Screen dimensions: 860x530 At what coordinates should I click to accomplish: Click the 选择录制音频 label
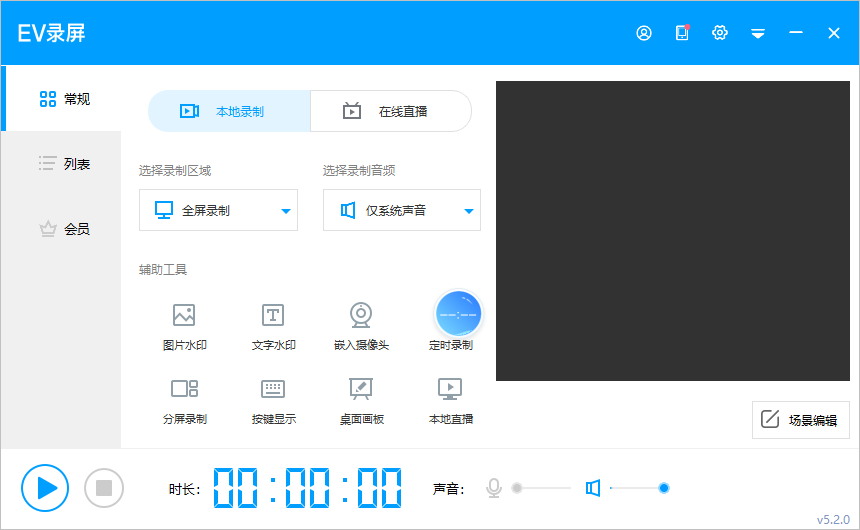[x=359, y=171]
